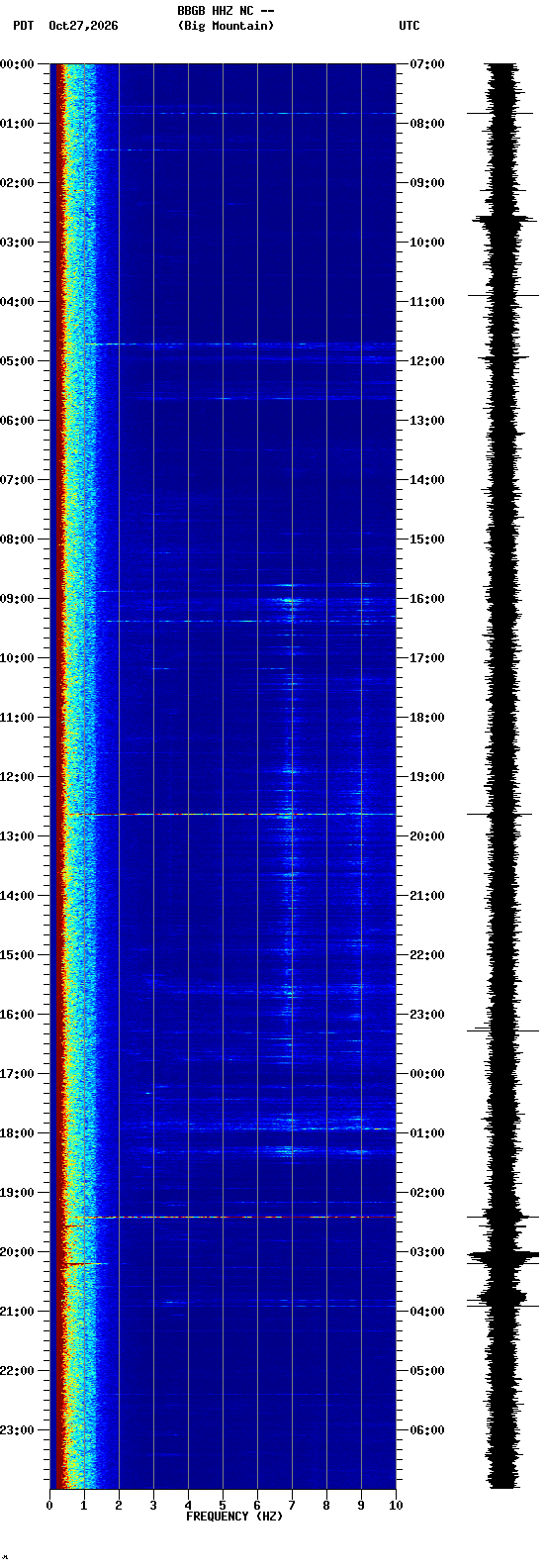This screenshot has height=1568, width=546.
Task: Click the 15:00 UTC time label
Action: point(427,539)
